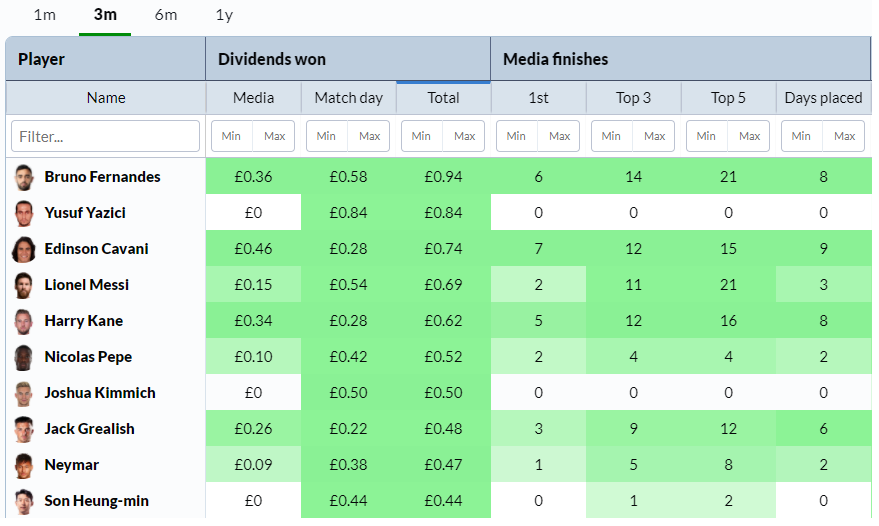Click the Media column Min filter box
The height and width of the screenshot is (526, 879).
pos(232,136)
